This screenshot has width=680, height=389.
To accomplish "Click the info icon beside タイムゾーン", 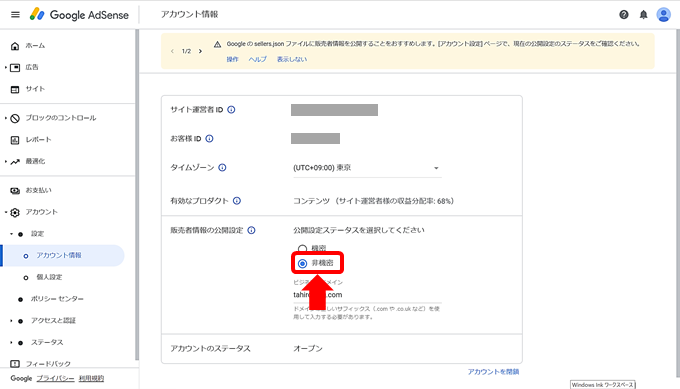I will pyautogui.click(x=222, y=168).
